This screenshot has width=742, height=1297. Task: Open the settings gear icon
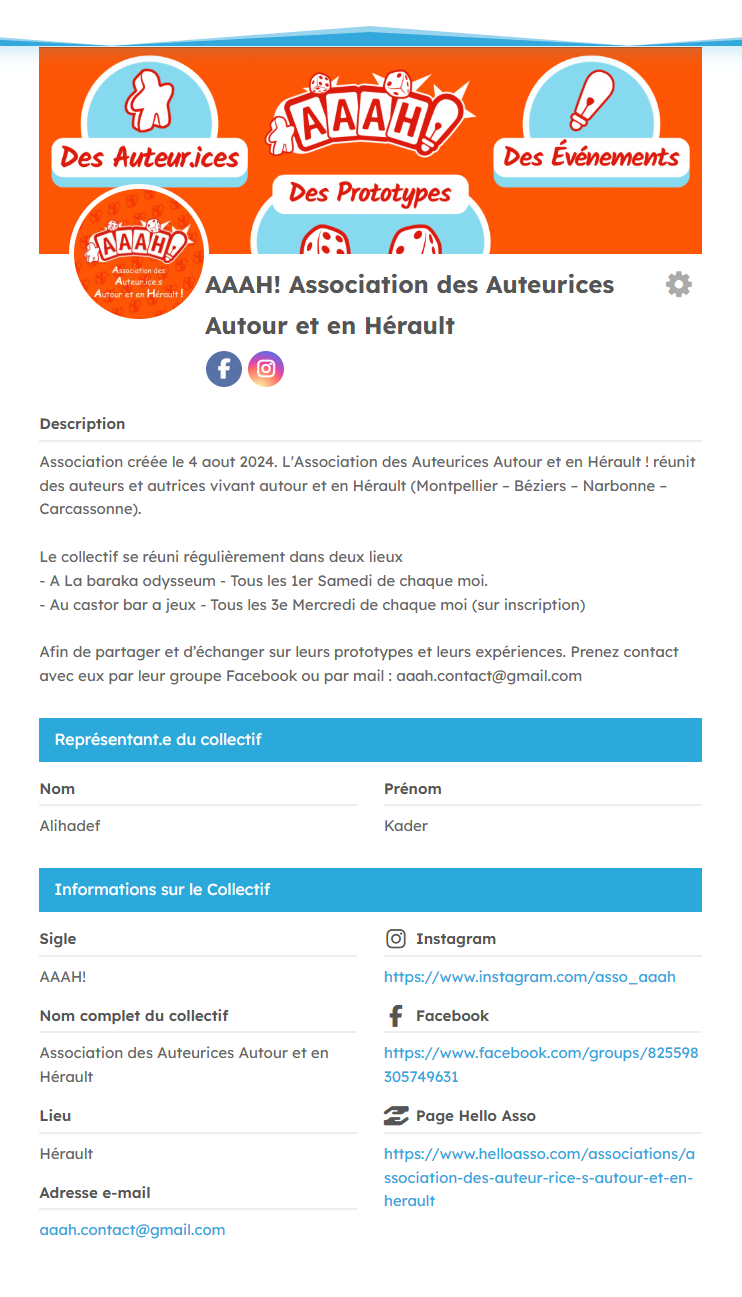point(679,285)
